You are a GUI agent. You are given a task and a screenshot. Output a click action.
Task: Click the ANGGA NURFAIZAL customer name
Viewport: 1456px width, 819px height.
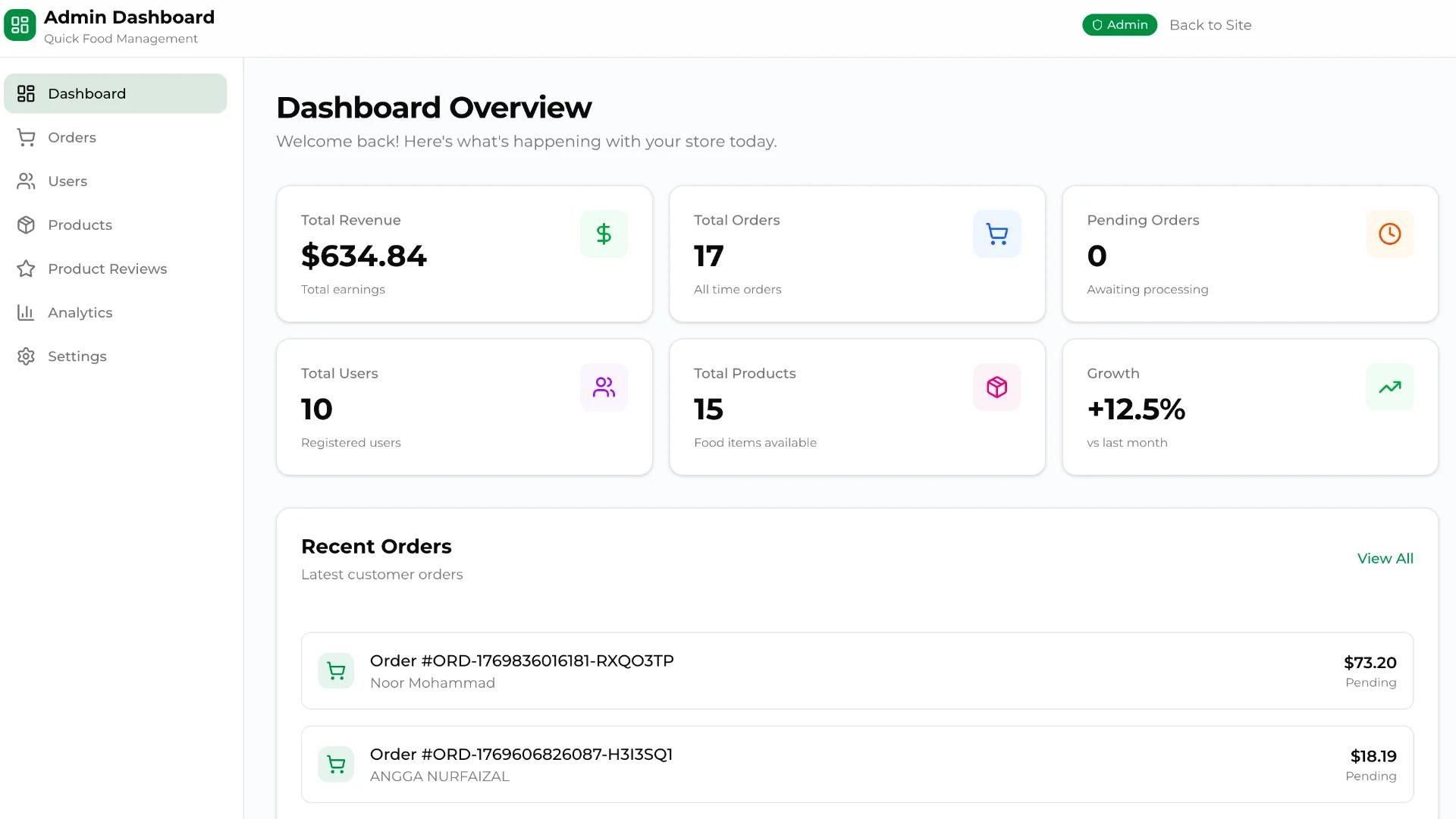(x=440, y=776)
